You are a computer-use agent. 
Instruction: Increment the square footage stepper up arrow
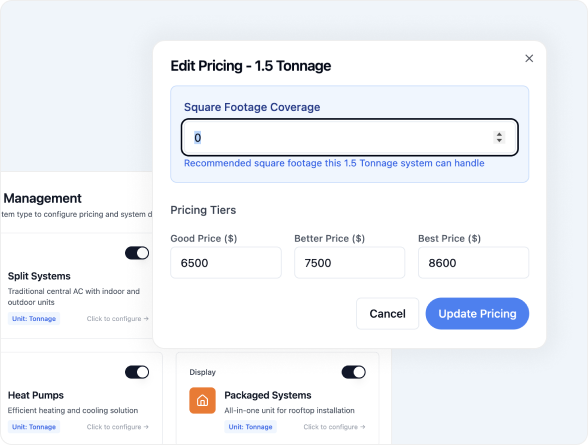[499, 134]
